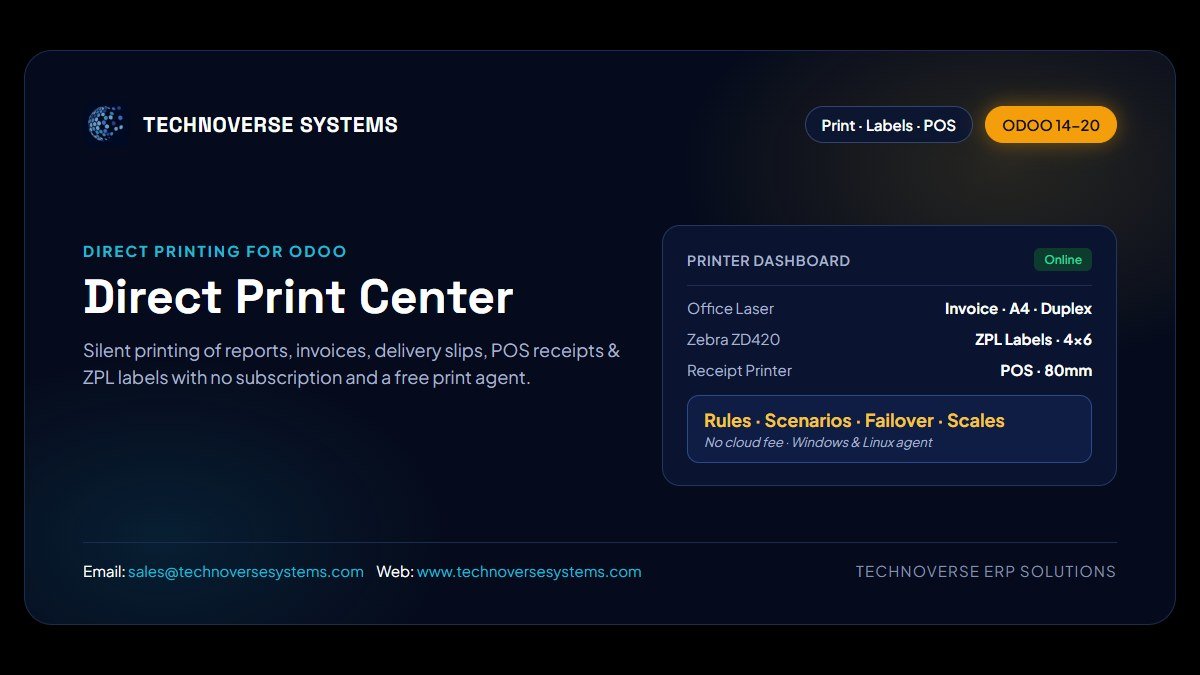Click the TECHNOVERSE SYSTEMS brand name
This screenshot has width=1200, height=675.
[x=270, y=125]
